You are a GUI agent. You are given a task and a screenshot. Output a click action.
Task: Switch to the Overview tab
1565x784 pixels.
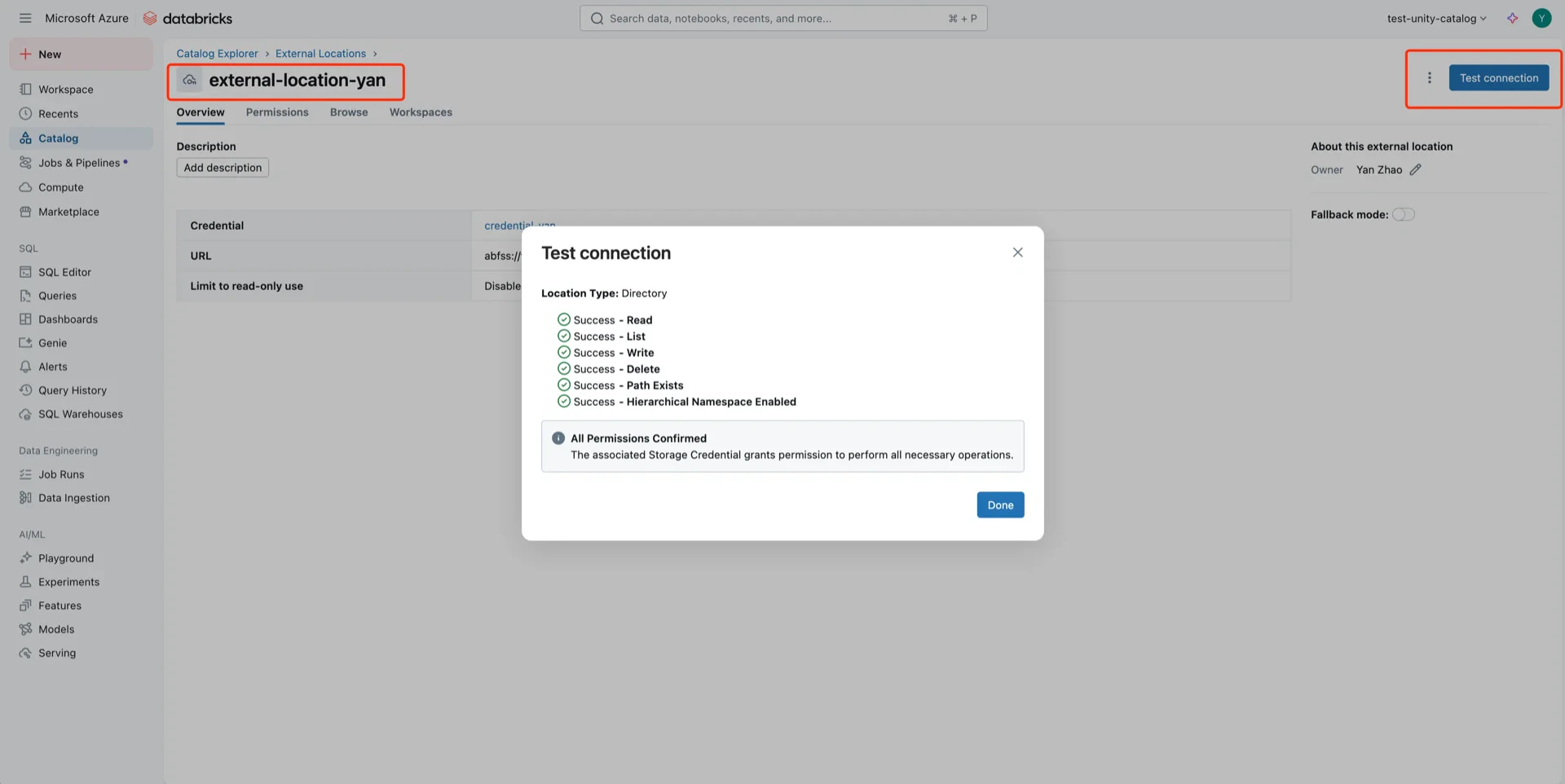pos(201,112)
